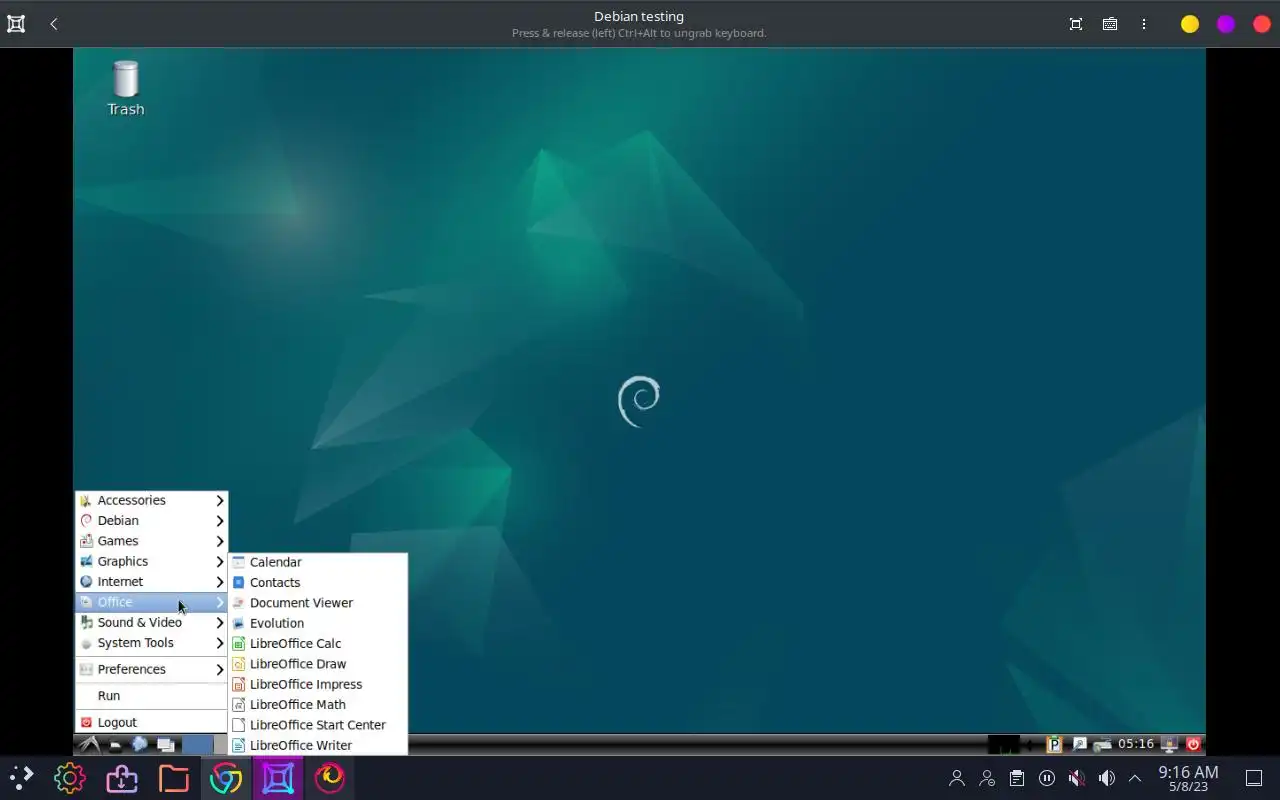
Task: Open Contacts from the Office submenu
Action: click(318, 582)
